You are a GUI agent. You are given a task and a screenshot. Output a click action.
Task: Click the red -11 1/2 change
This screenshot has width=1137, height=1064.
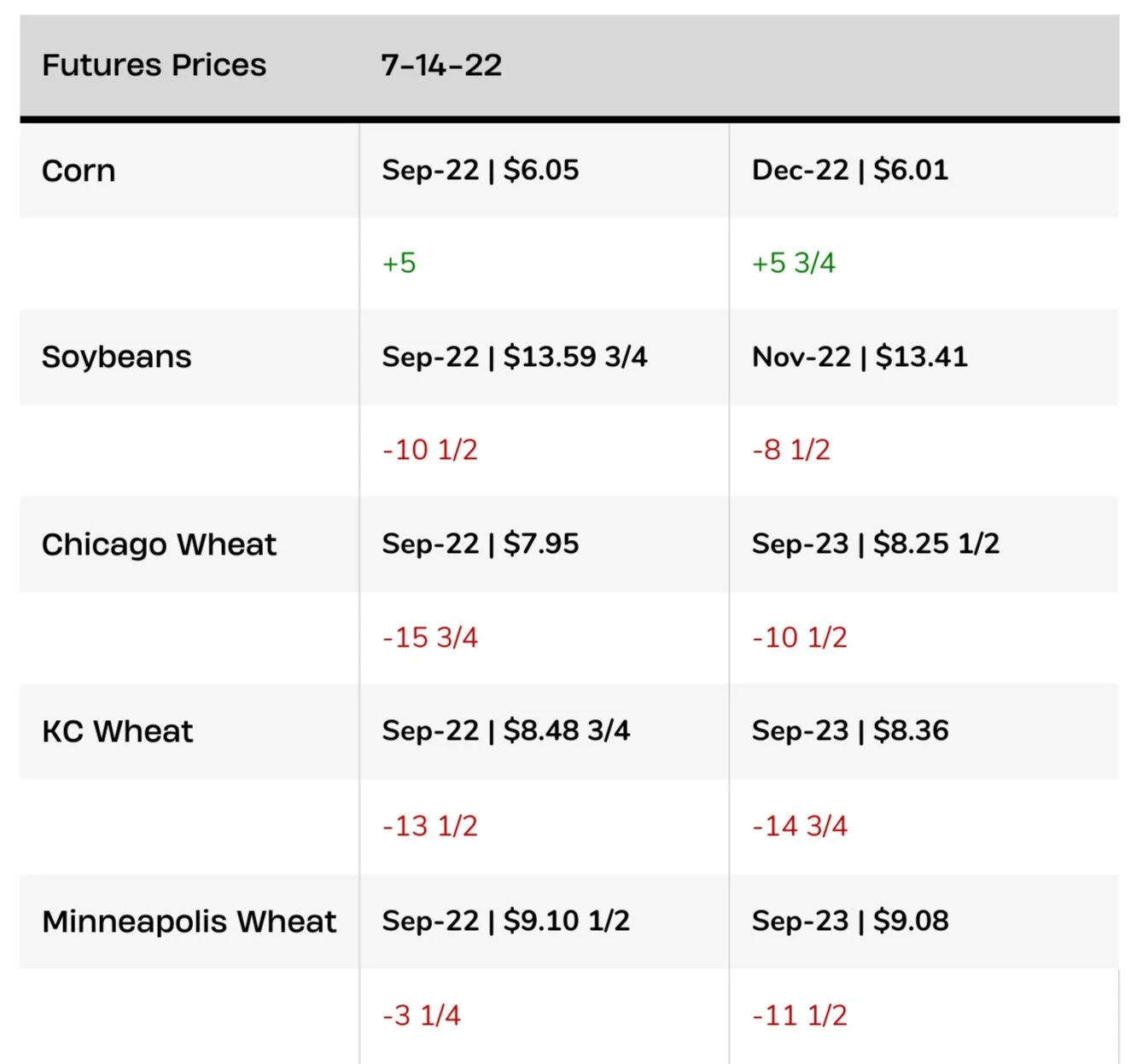[800, 1015]
